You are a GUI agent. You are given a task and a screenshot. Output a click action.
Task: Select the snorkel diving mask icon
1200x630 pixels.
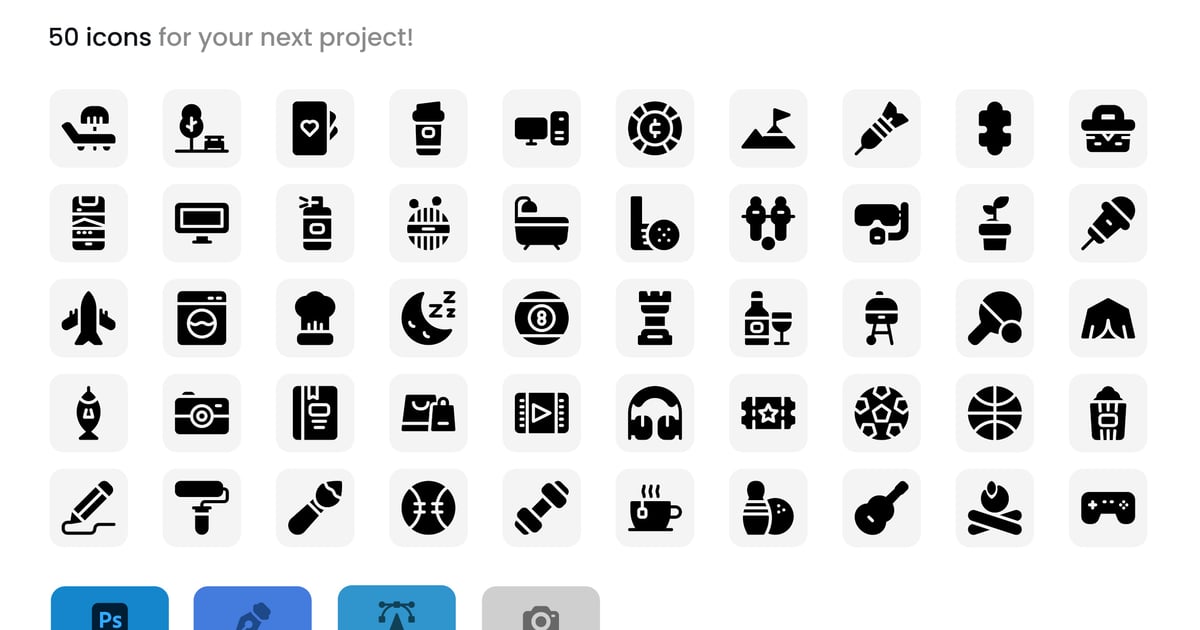click(x=882, y=223)
